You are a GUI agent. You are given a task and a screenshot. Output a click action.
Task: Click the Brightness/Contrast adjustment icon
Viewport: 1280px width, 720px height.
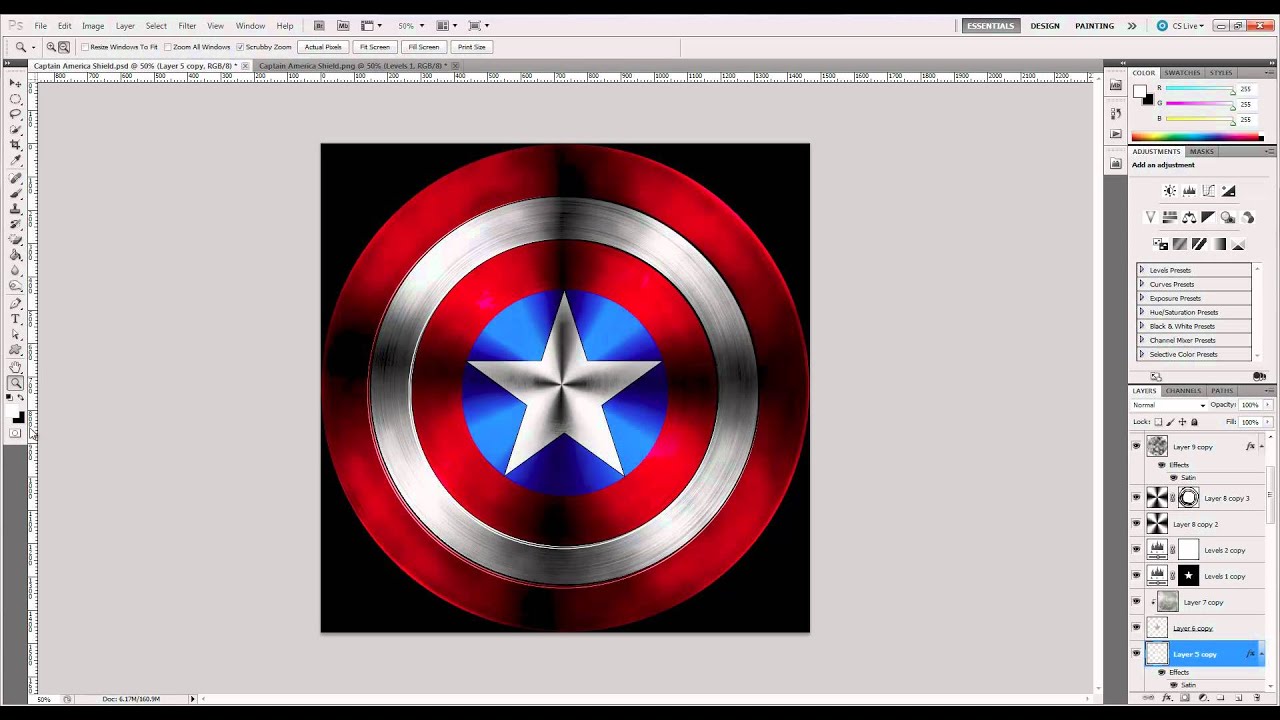1169,191
